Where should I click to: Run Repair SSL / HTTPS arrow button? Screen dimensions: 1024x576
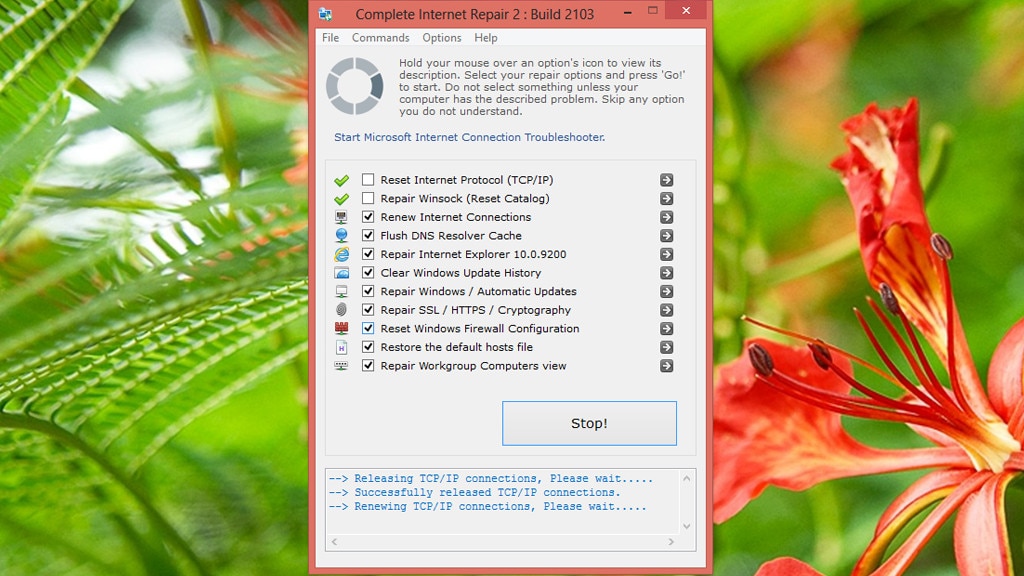click(x=666, y=310)
